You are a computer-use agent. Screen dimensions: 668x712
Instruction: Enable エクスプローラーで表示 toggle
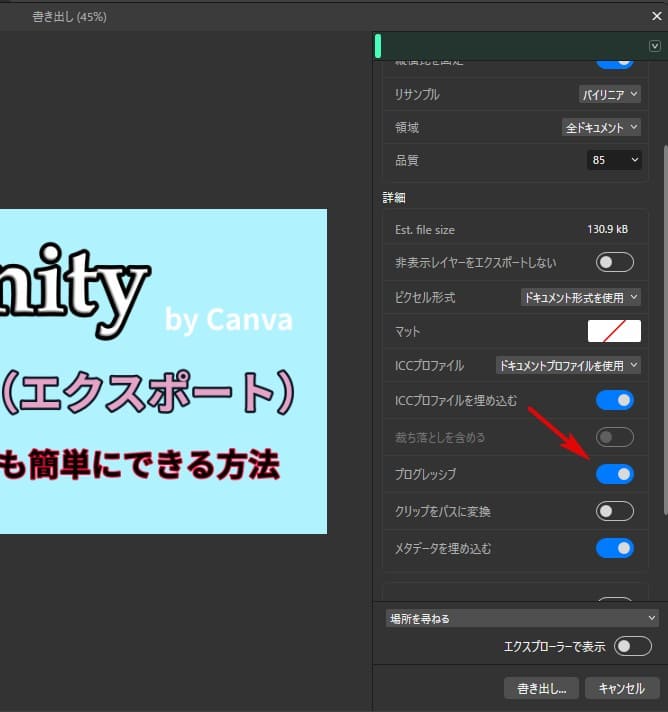633,646
